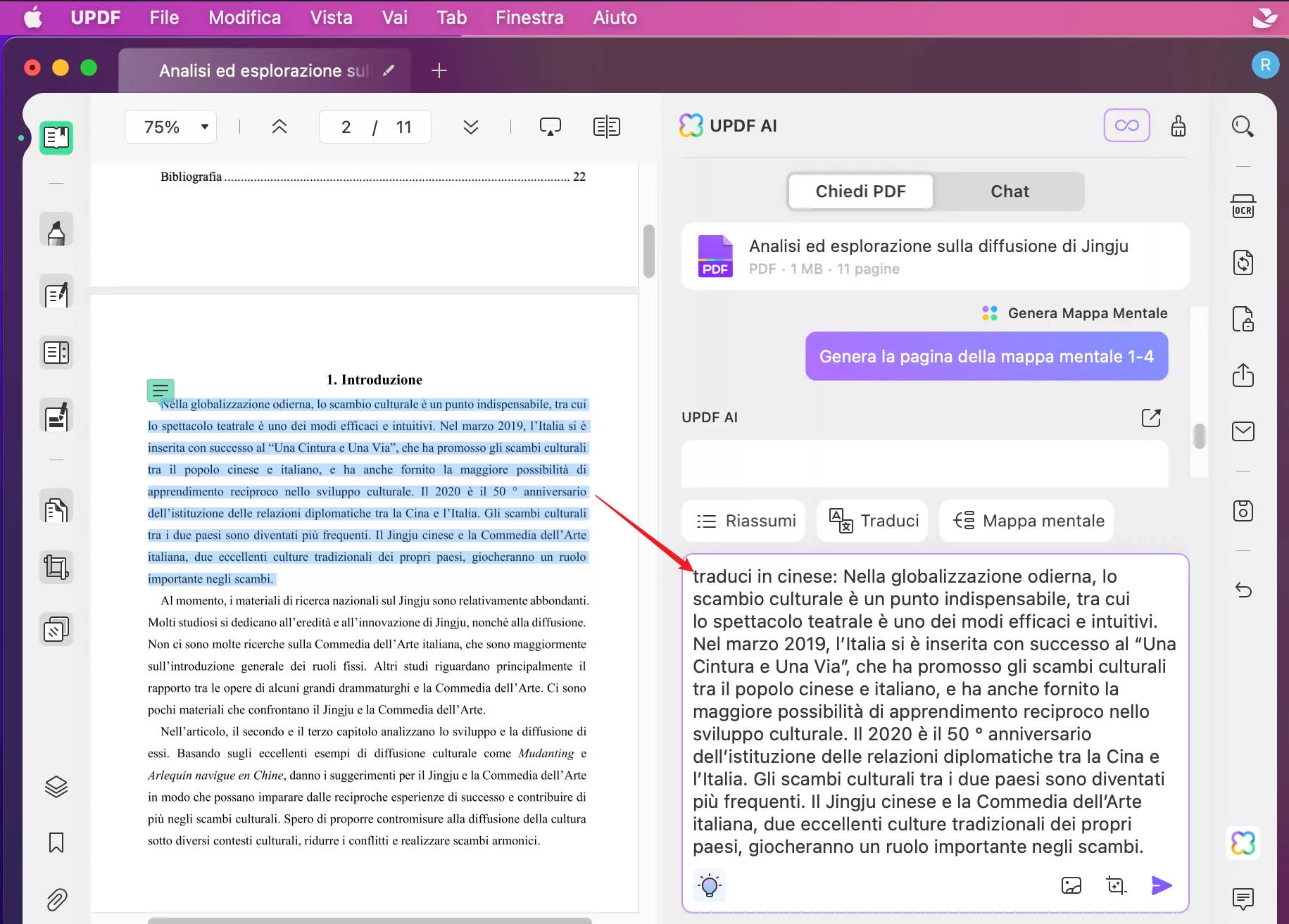Jump to the last page
The image size is (1289, 924).
pyautogui.click(x=471, y=127)
